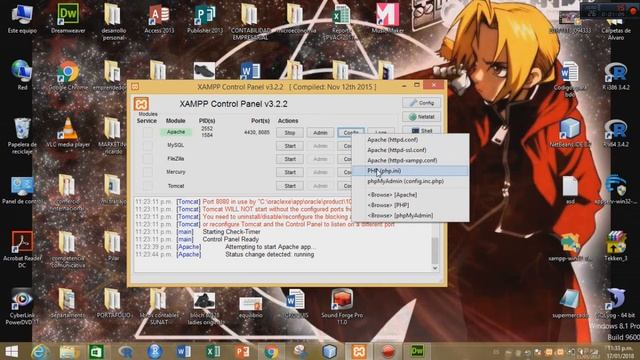Select Google Chrome desktop shortcut

tap(68, 76)
